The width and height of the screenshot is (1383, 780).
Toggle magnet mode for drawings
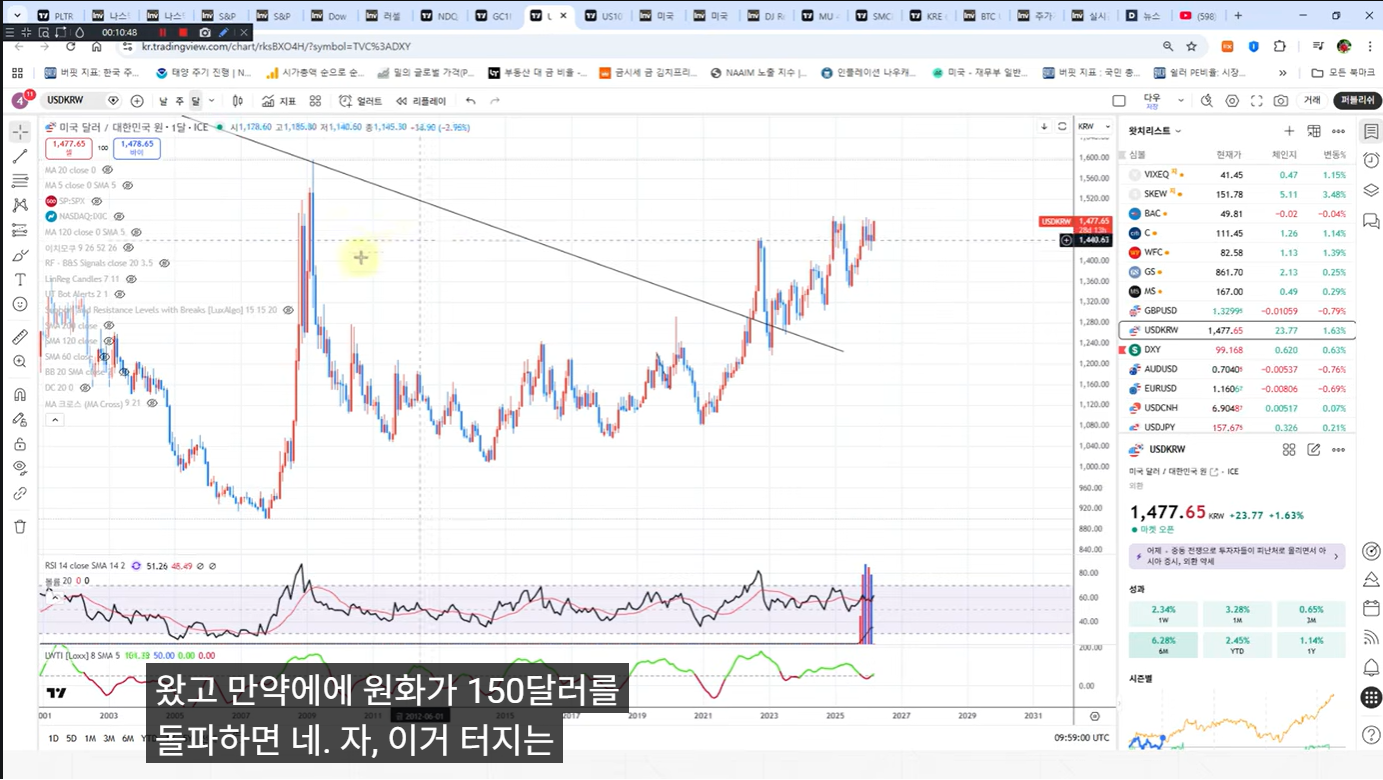point(20,394)
